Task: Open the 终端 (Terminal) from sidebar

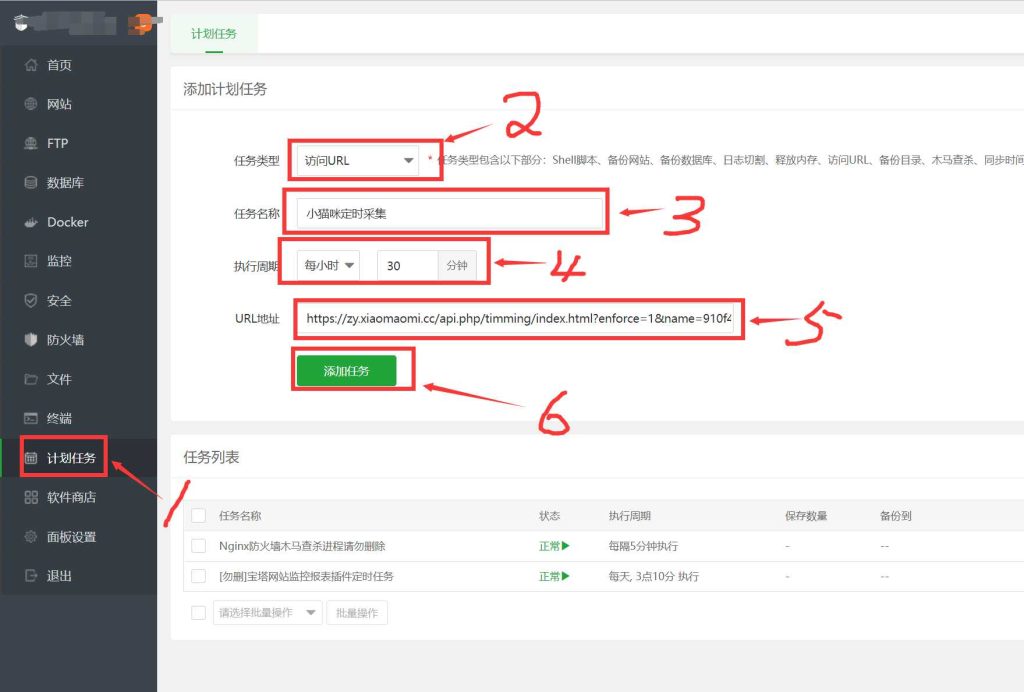Action: (x=60, y=418)
